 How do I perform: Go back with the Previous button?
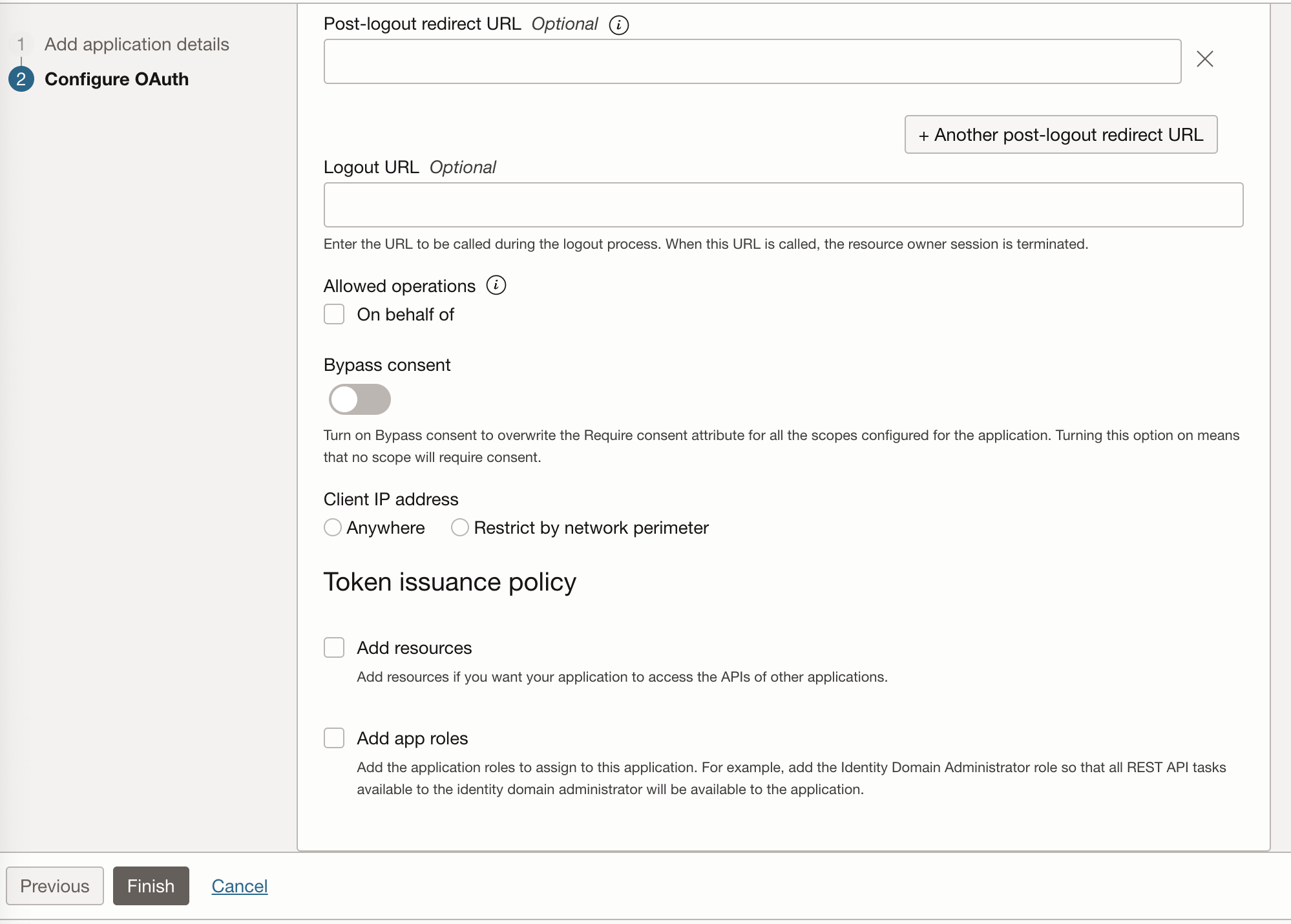[x=55, y=886]
